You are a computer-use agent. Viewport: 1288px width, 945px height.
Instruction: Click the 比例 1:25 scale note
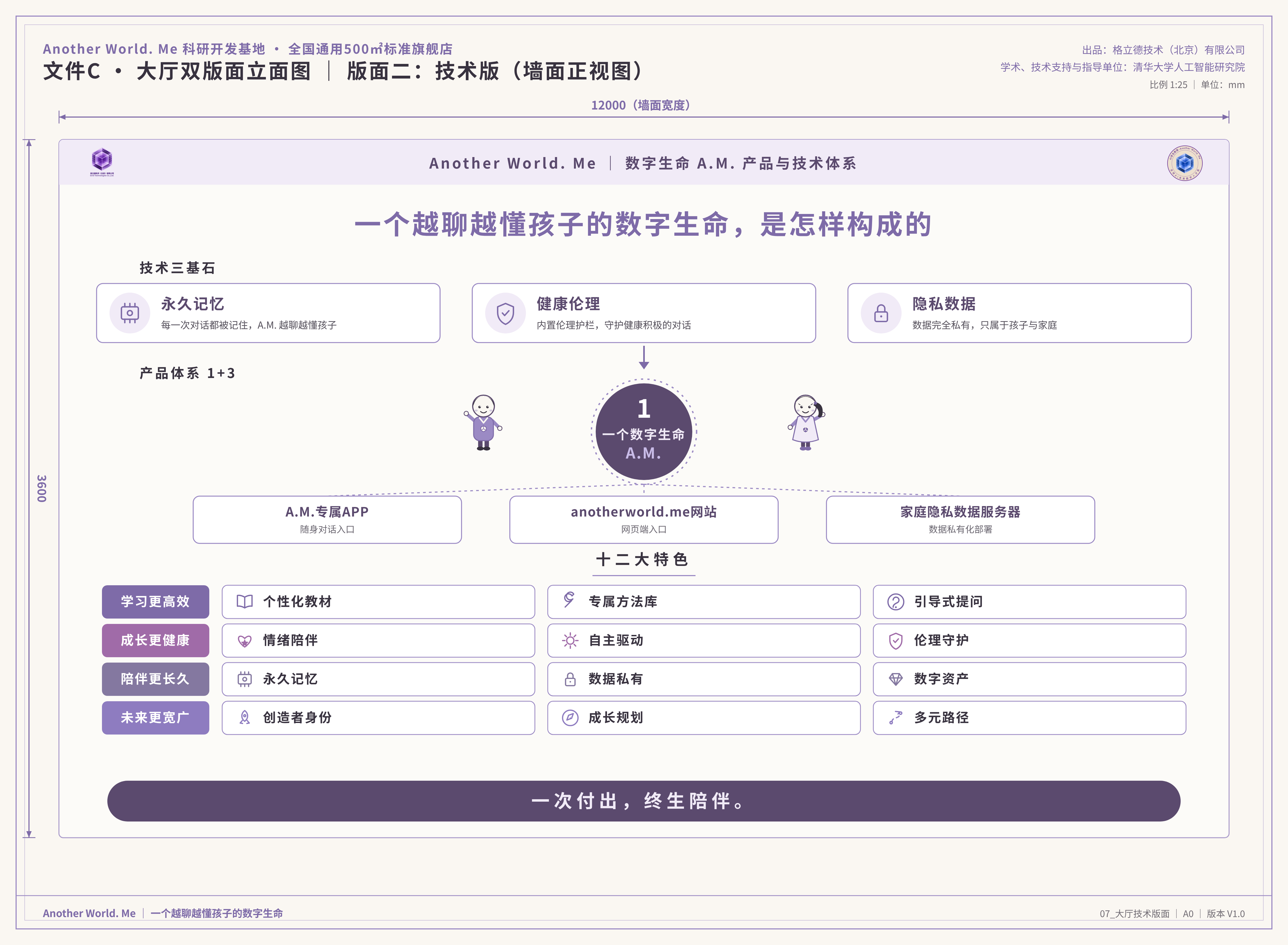1168,85
